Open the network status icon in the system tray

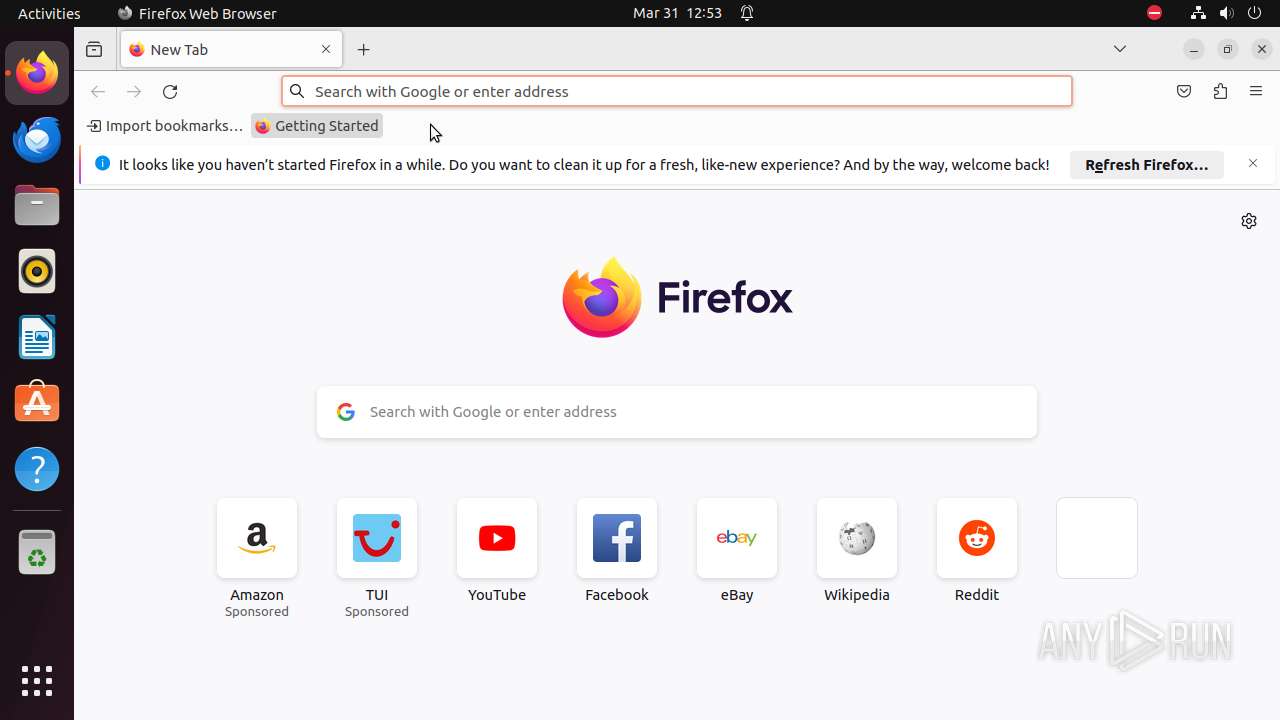[x=1198, y=13]
